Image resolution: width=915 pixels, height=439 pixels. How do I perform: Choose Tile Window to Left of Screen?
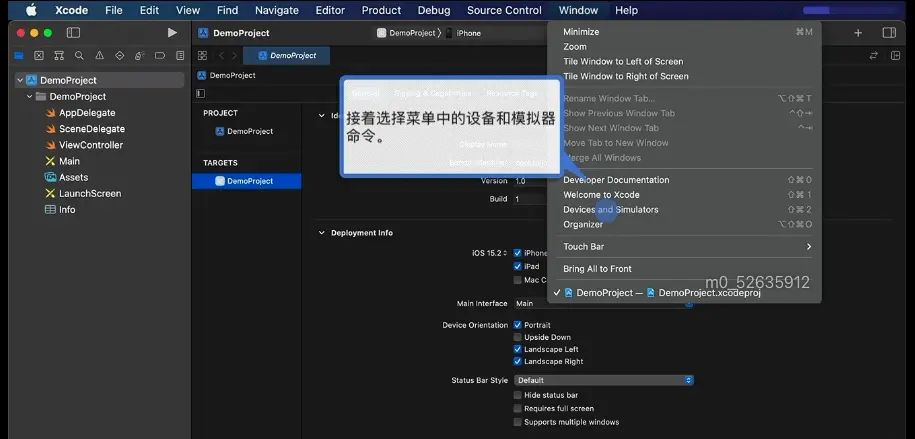[x=684, y=61]
